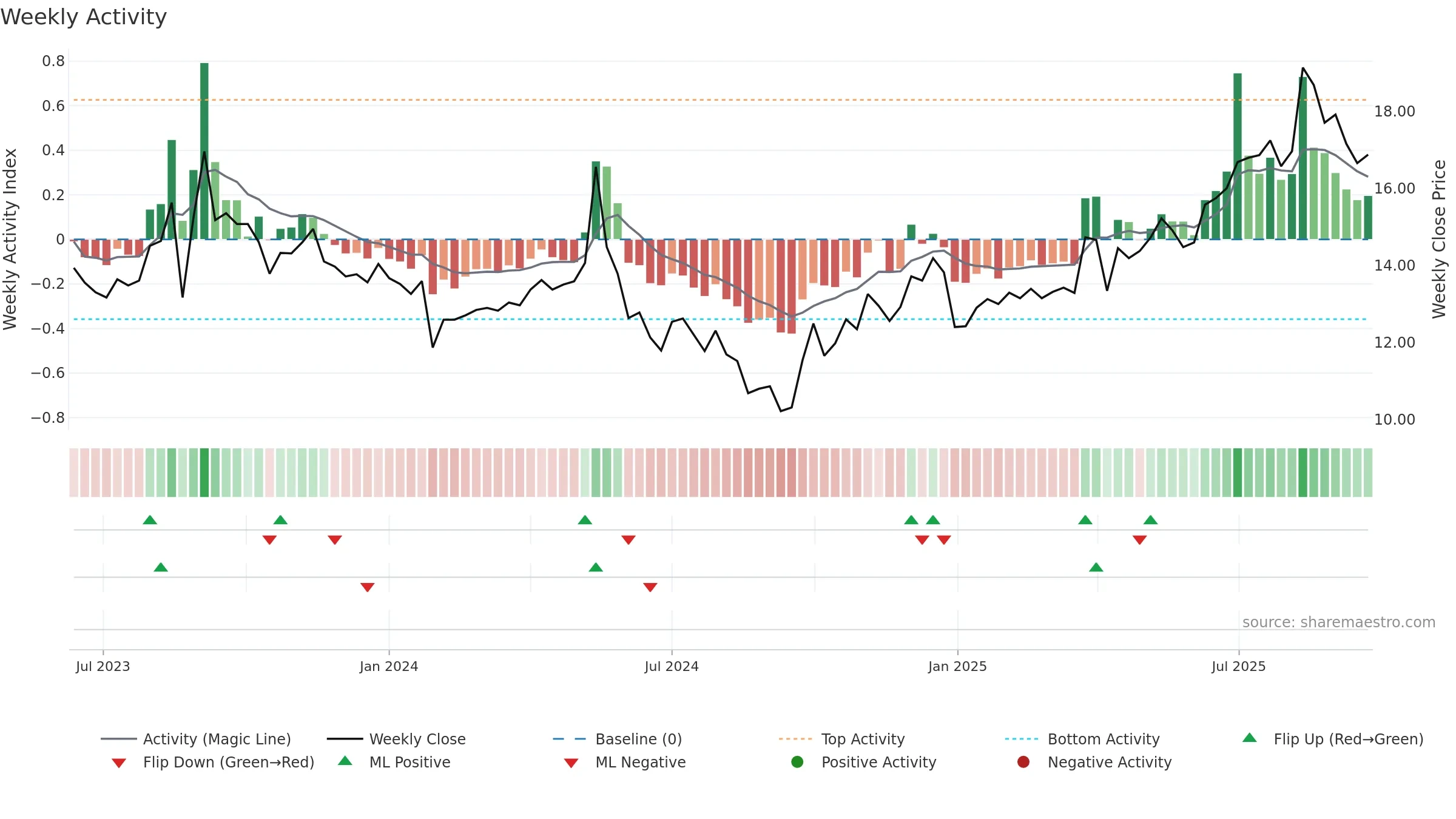This screenshot has width=1456, height=819.
Task: Click the cyan dotted Bottom Activity line
Action: tap(721, 319)
